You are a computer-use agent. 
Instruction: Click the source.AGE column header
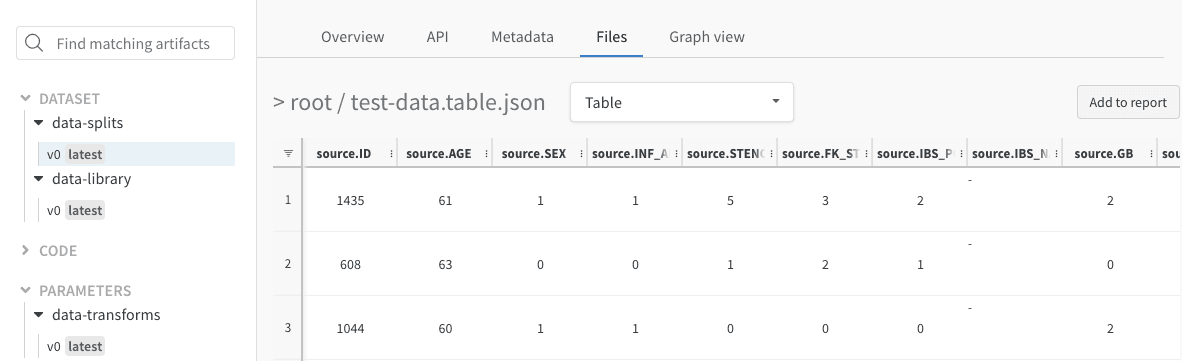439,154
